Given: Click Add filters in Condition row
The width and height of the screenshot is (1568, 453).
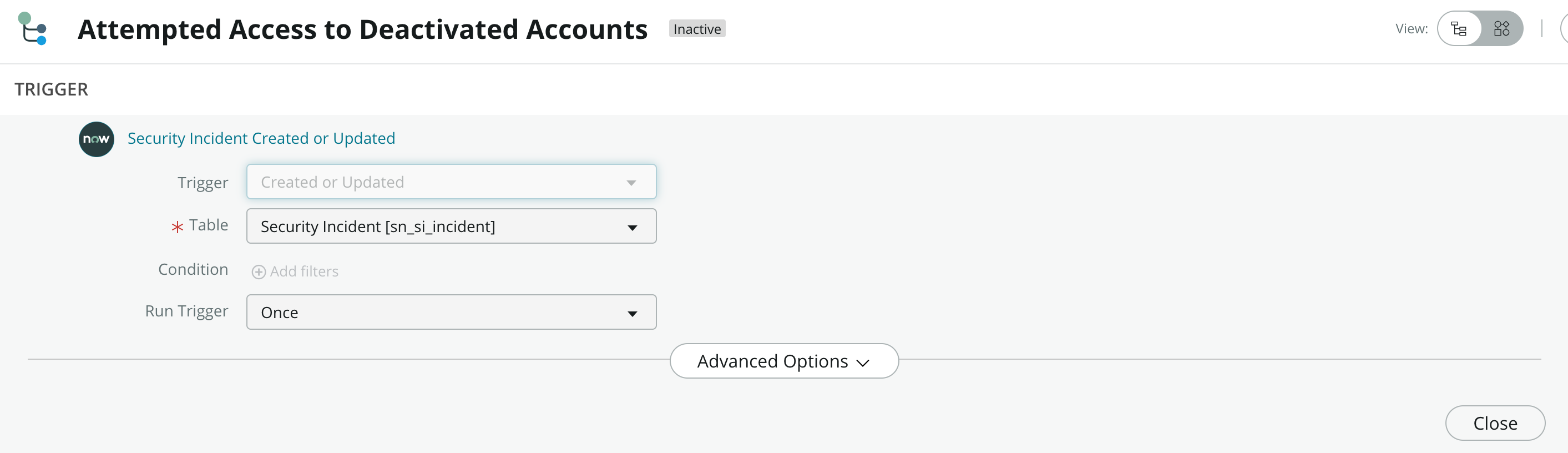Looking at the screenshot, I should [x=304, y=271].
